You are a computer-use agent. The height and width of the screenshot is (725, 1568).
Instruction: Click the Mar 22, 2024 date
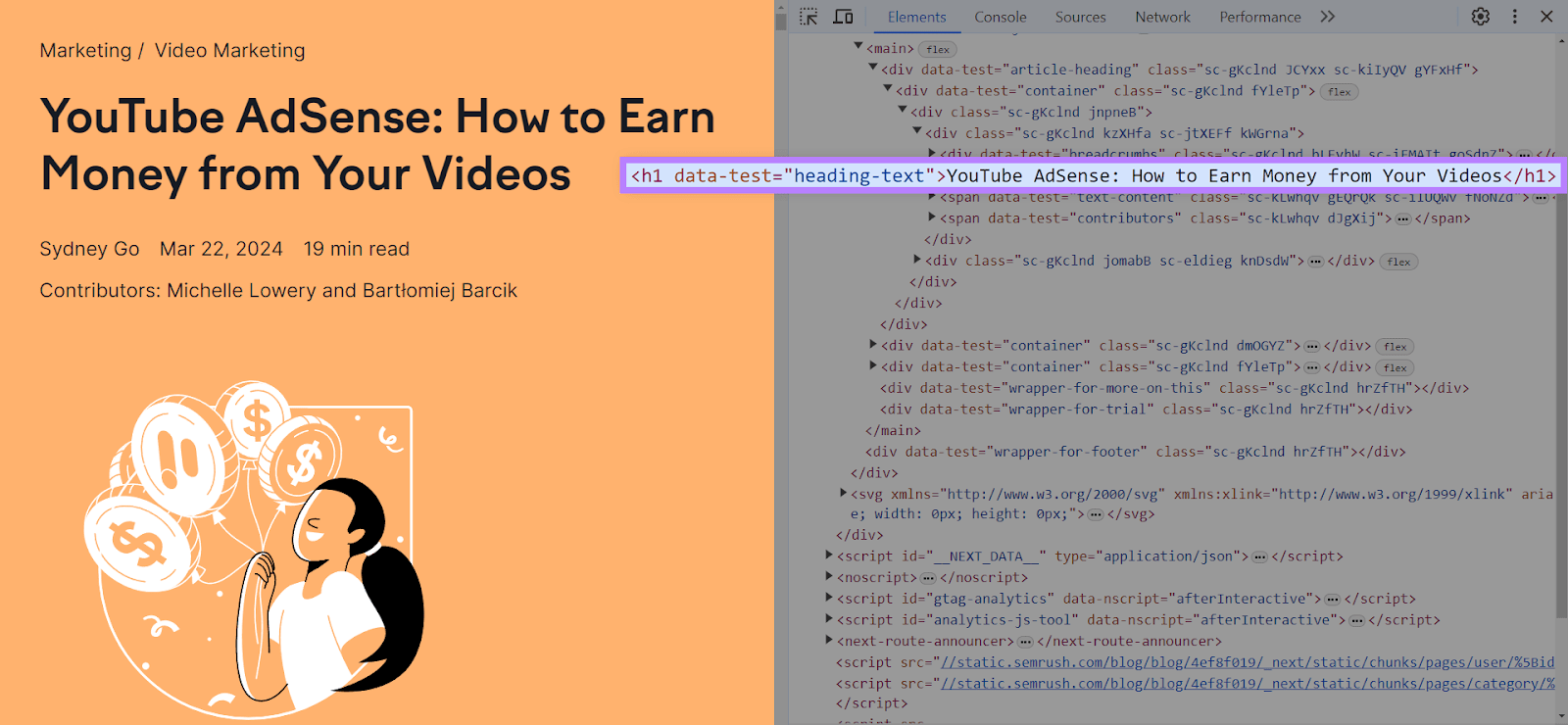coord(221,249)
